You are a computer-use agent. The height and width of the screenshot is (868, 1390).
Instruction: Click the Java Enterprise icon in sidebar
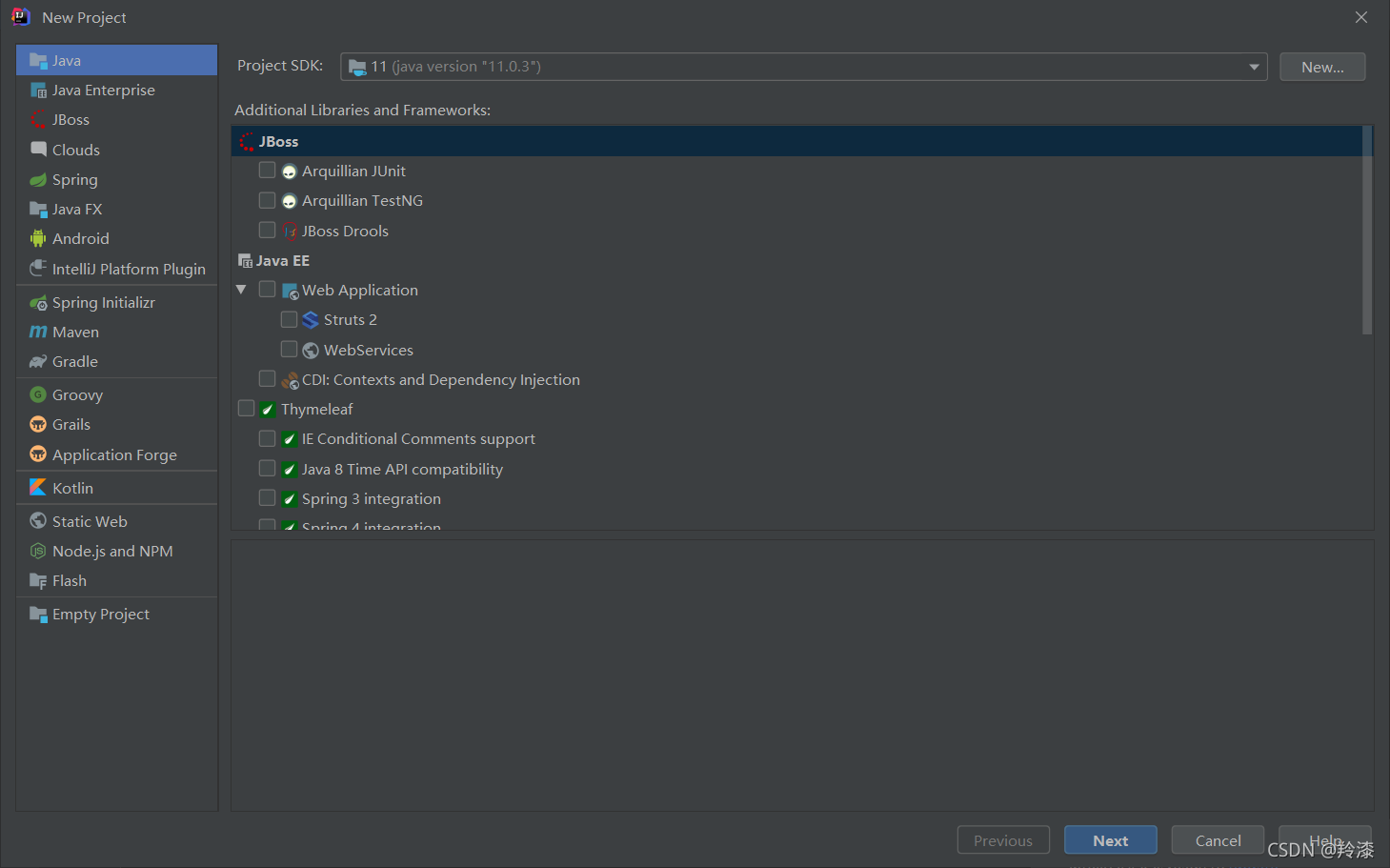[x=38, y=91]
